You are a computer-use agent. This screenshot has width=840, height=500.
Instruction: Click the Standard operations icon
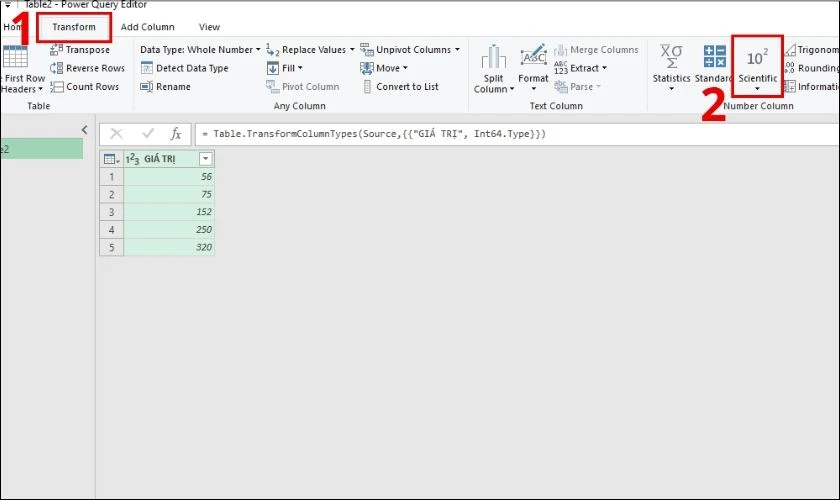(x=715, y=57)
